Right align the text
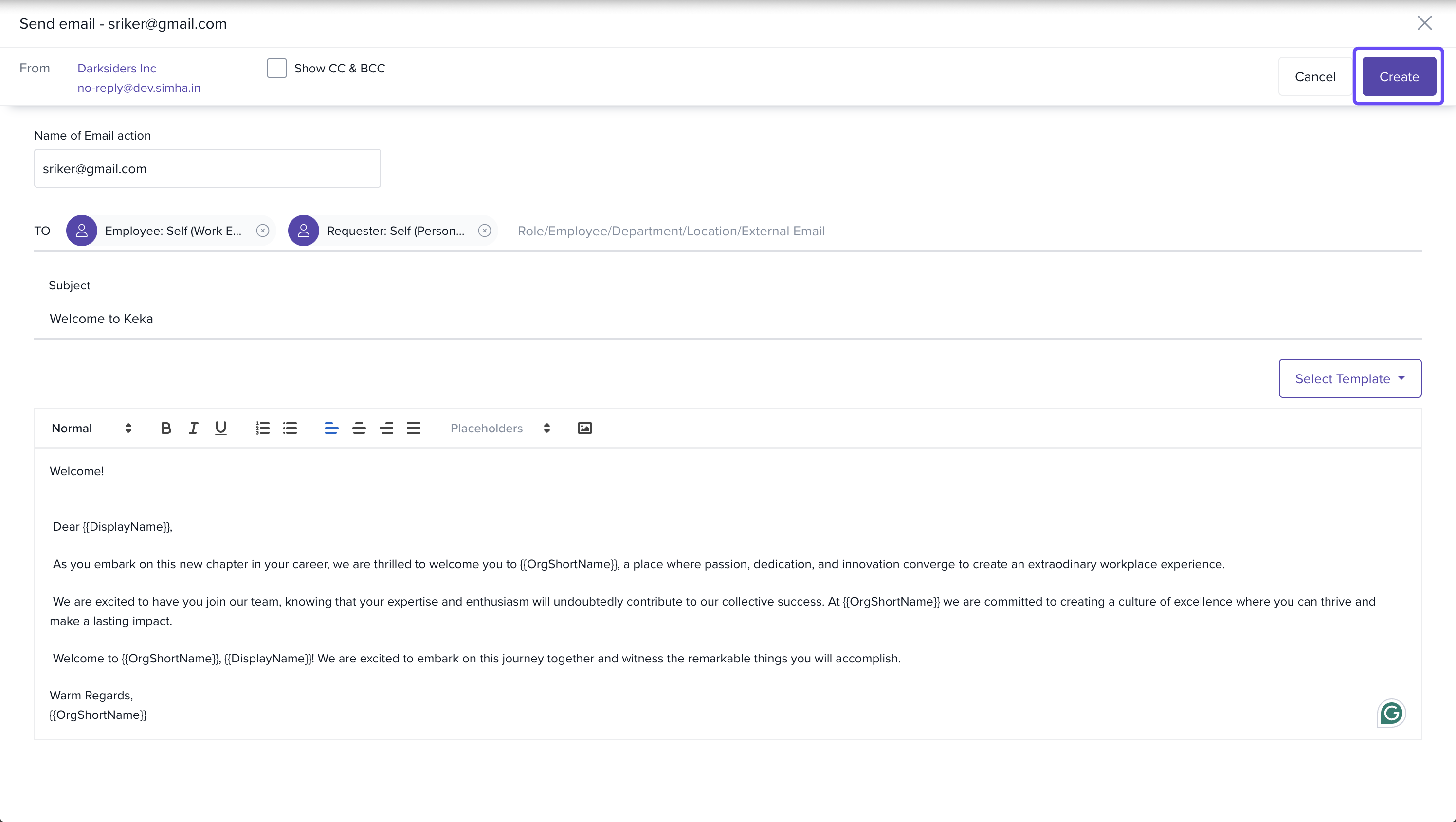Viewport: 1456px width, 822px height. point(386,428)
